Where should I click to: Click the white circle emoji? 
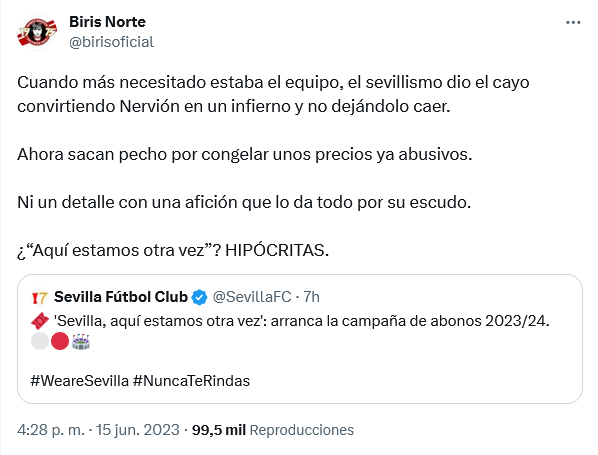coord(40,341)
